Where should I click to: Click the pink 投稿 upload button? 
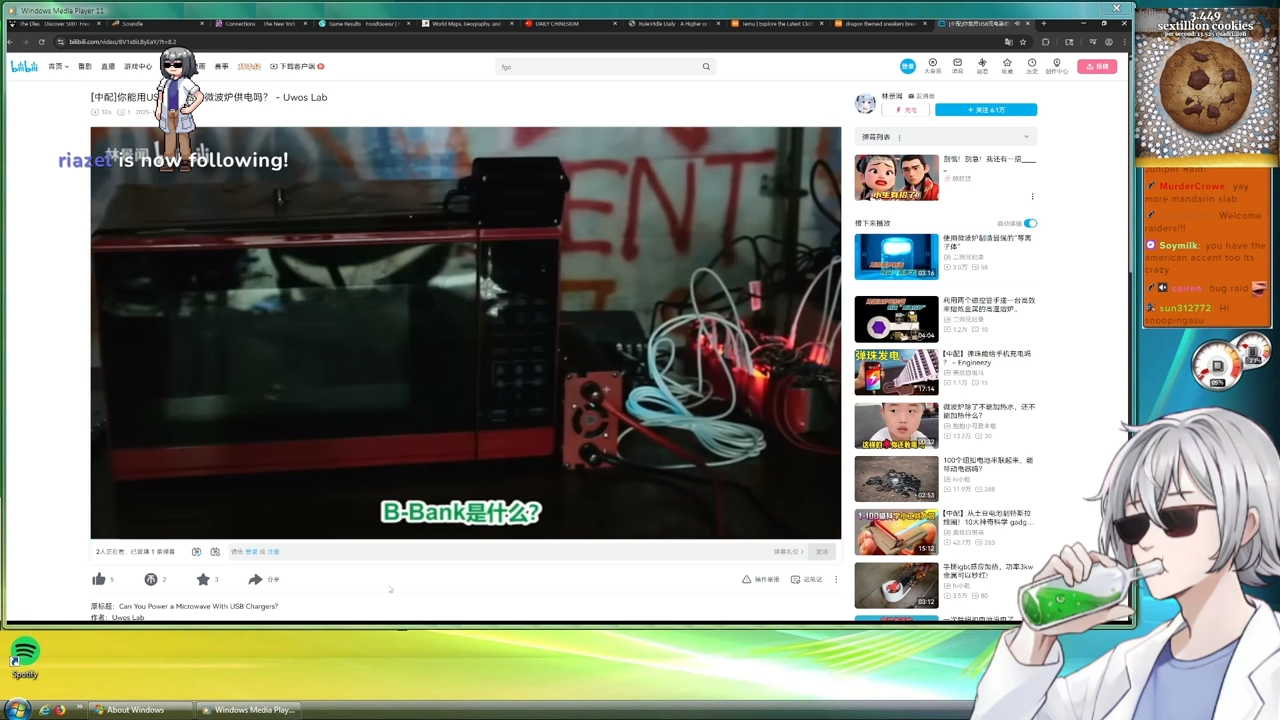tap(1097, 66)
